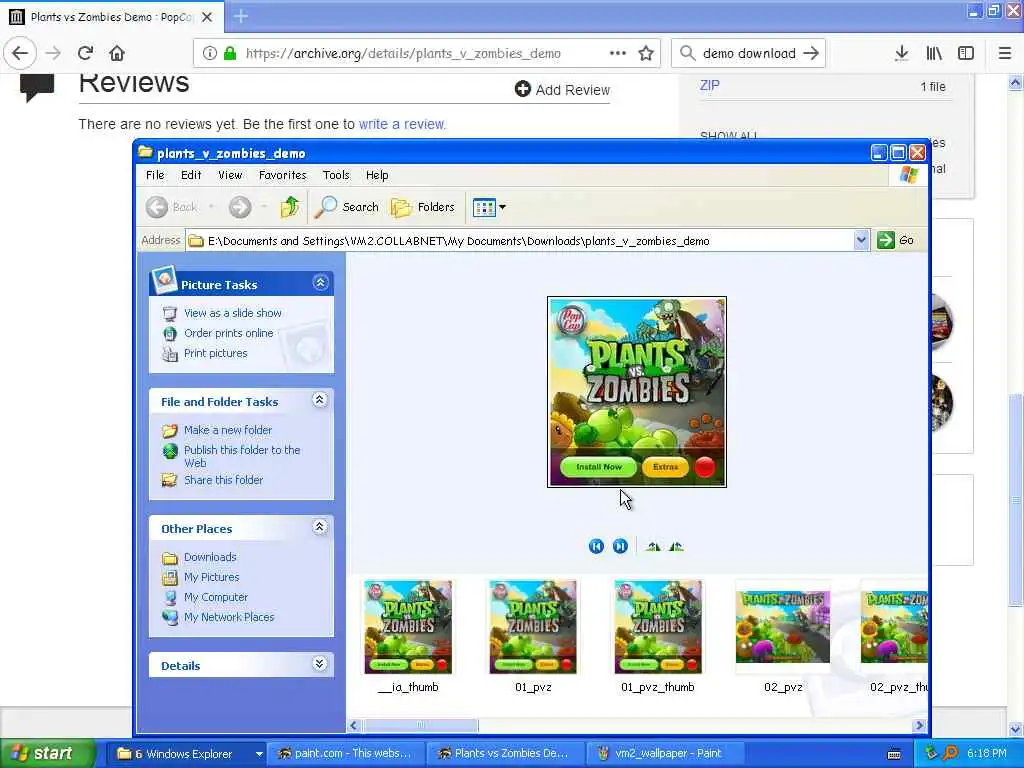The width and height of the screenshot is (1024, 768).
Task: Open the Edit menu in Explorer
Action: [x=191, y=175]
